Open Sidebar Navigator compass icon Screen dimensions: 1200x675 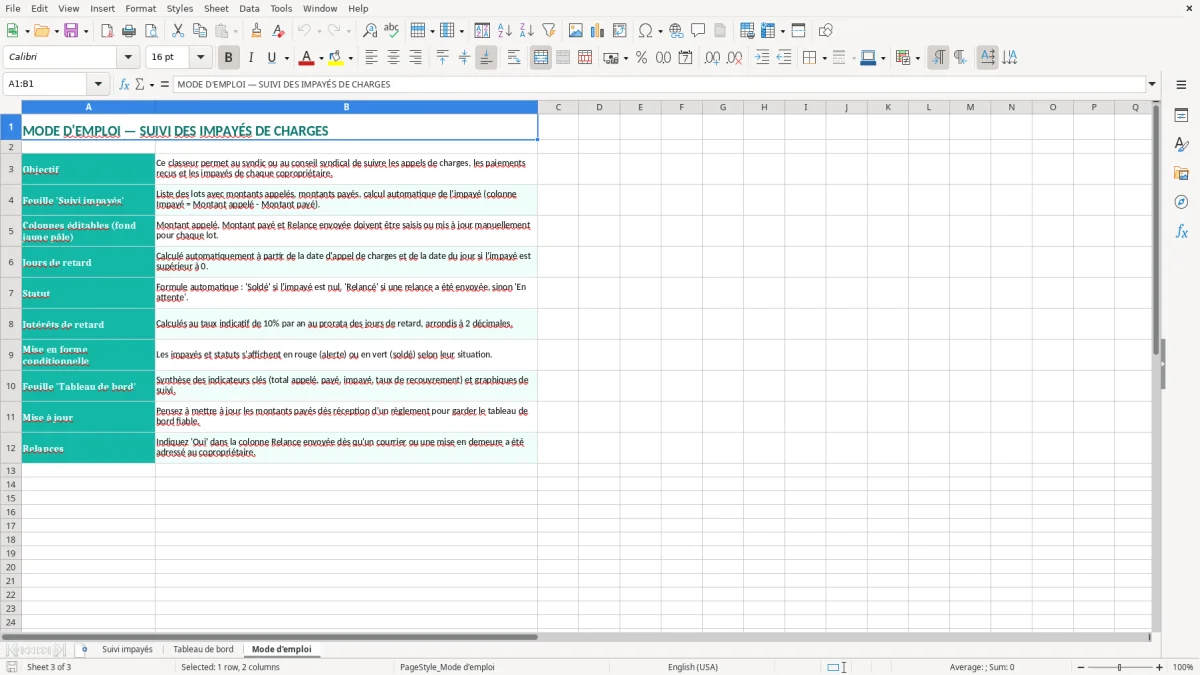click(1181, 202)
